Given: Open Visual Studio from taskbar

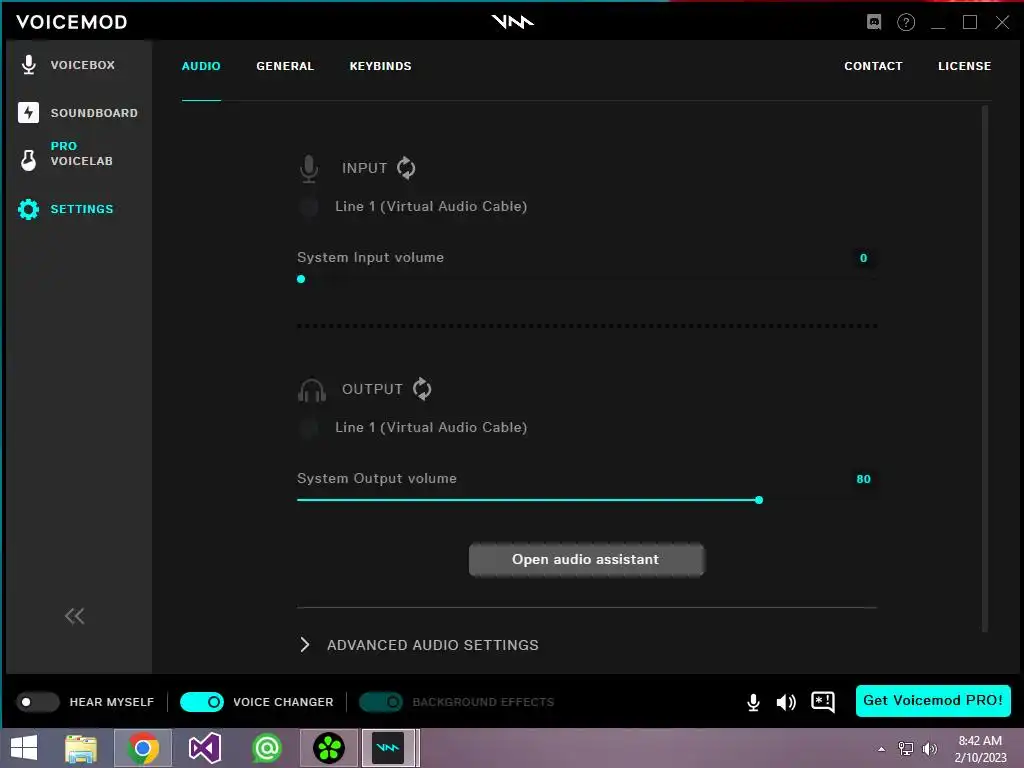Looking at the screenshot, I should point(204,748).
